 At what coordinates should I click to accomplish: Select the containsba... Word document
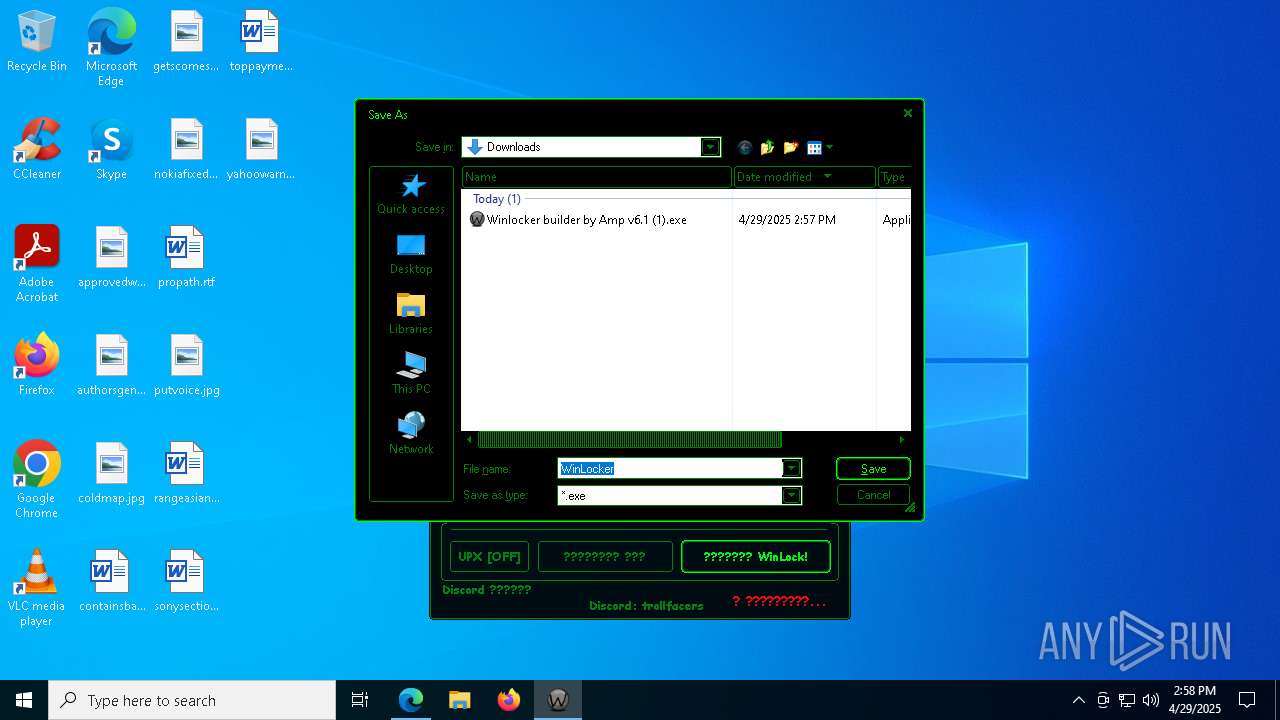111,581
